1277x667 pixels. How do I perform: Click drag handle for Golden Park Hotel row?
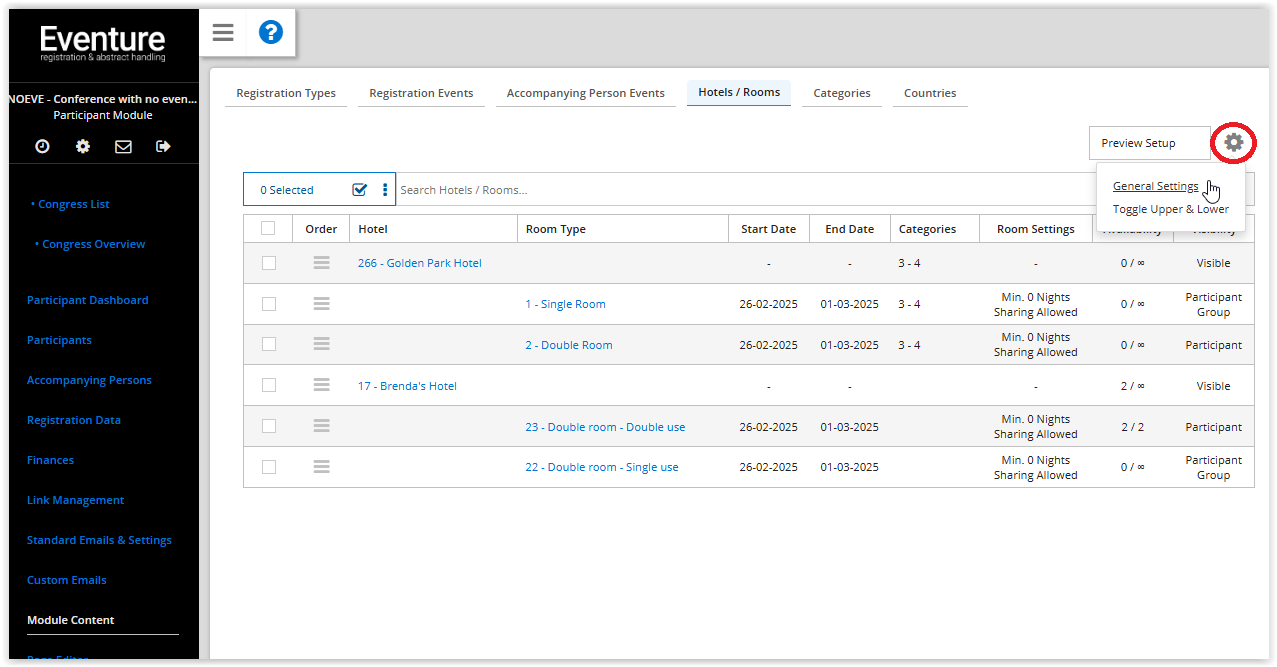click(321, 263)
